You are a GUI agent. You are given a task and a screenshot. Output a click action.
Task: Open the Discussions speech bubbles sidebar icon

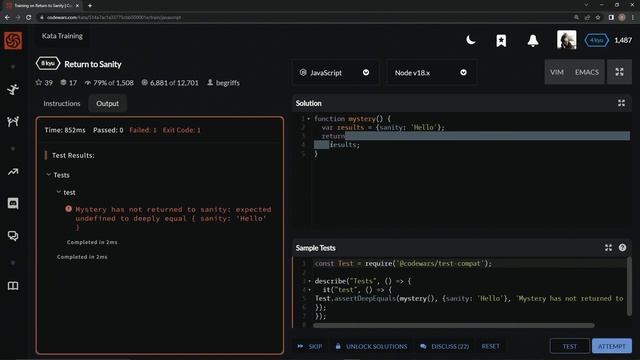[13, 236]
